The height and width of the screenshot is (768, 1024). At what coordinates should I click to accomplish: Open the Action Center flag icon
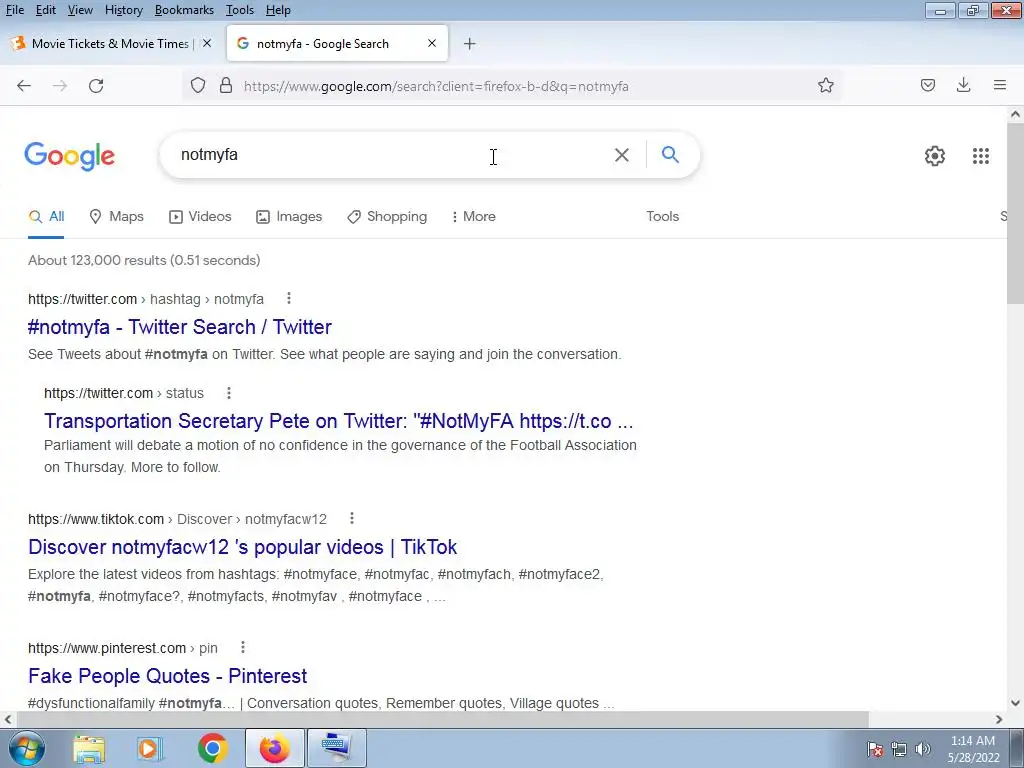[875, 749]
